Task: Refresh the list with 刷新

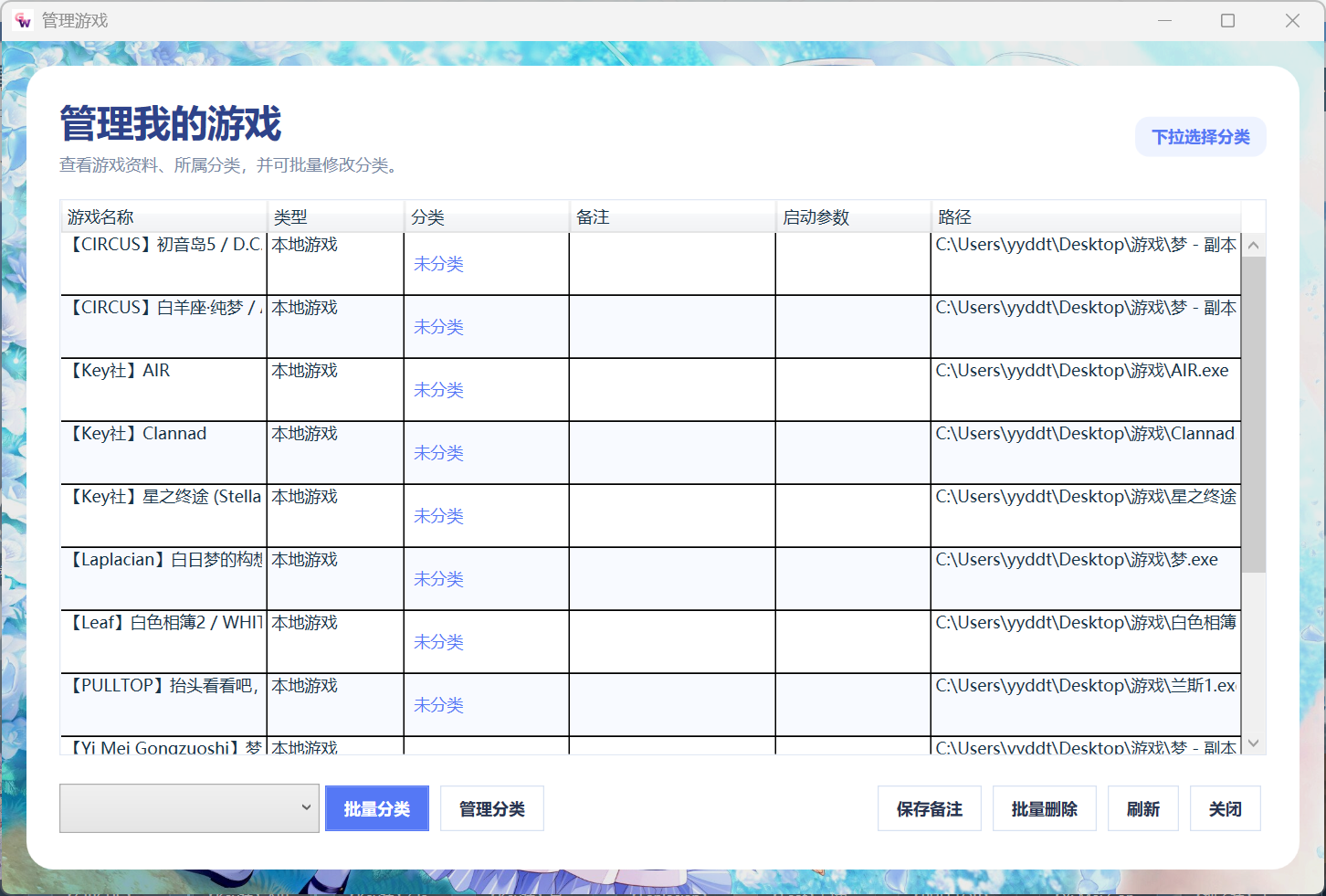Action: (x=1143, y=808)
